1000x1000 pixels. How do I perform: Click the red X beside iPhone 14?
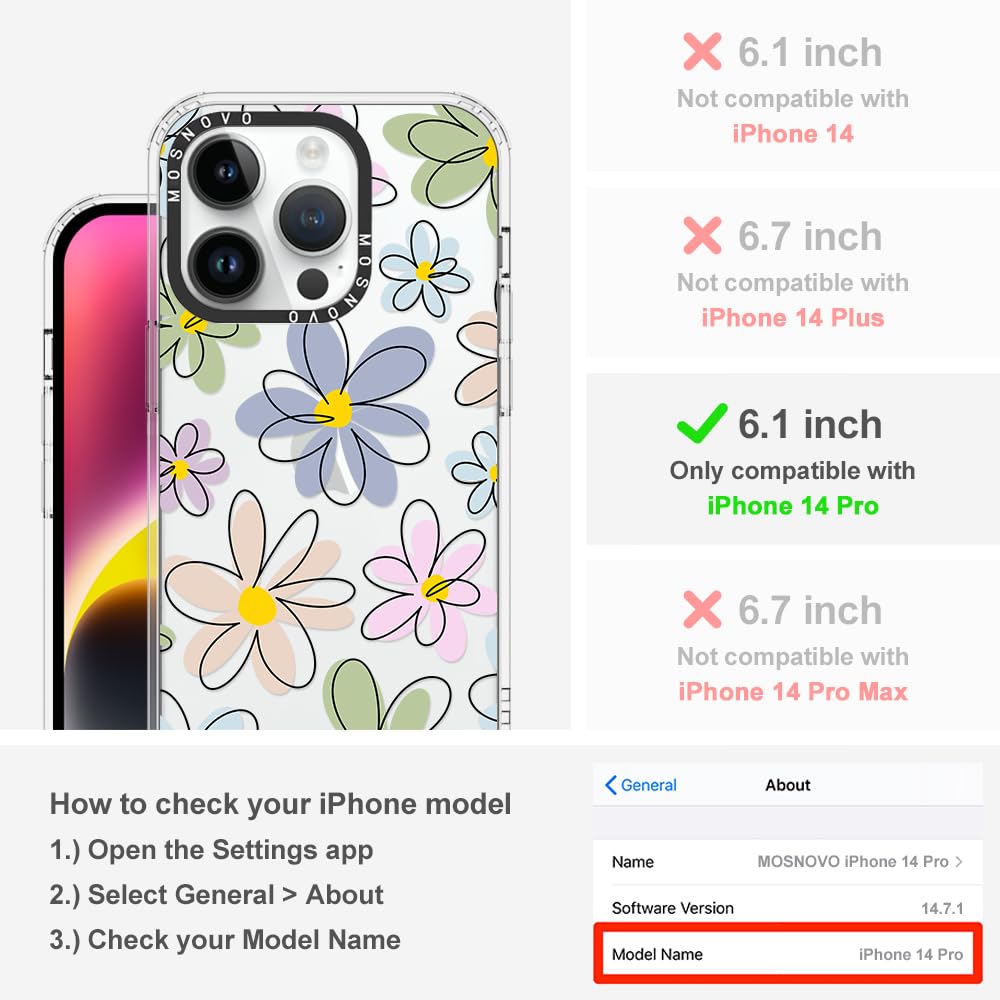(x=702, y=52)
